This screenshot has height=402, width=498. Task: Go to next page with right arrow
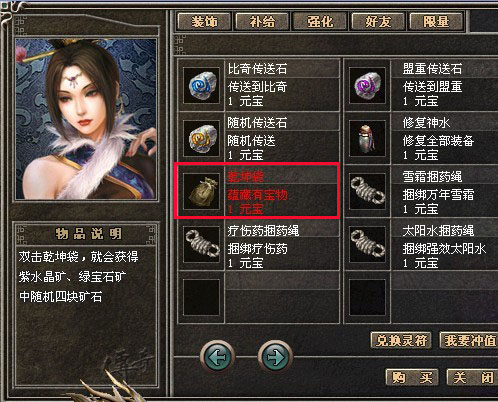(x=275, y=357)
